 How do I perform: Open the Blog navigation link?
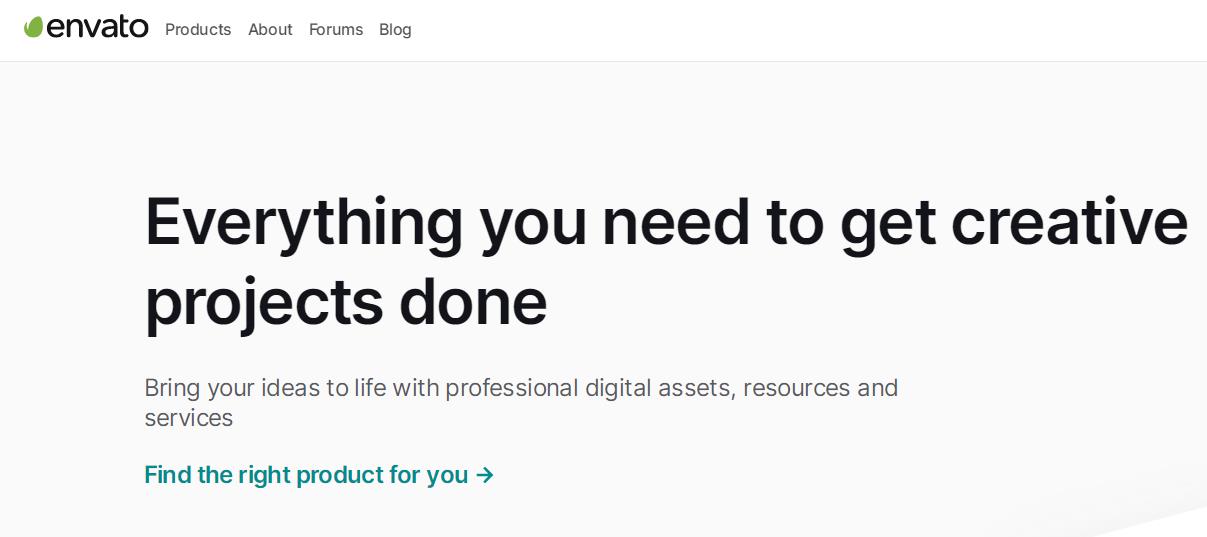click(x=395, y=30)
